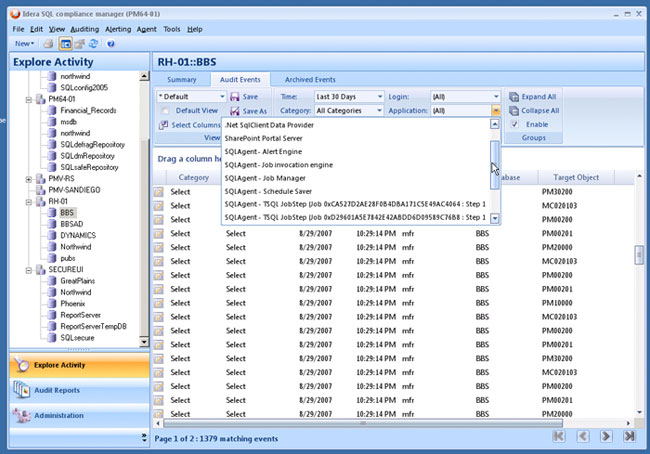Click the Category column header
The image size is (650, 454).
tap(194, 177)
